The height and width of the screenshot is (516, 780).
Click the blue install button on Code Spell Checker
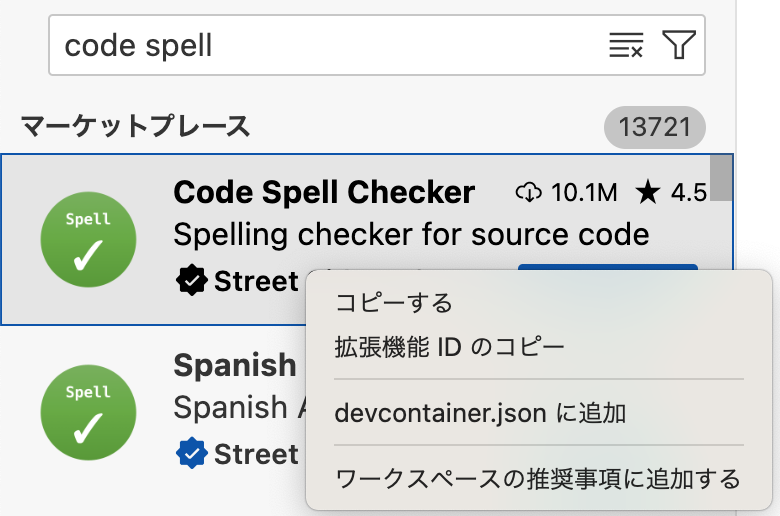(x=608, y=267)
